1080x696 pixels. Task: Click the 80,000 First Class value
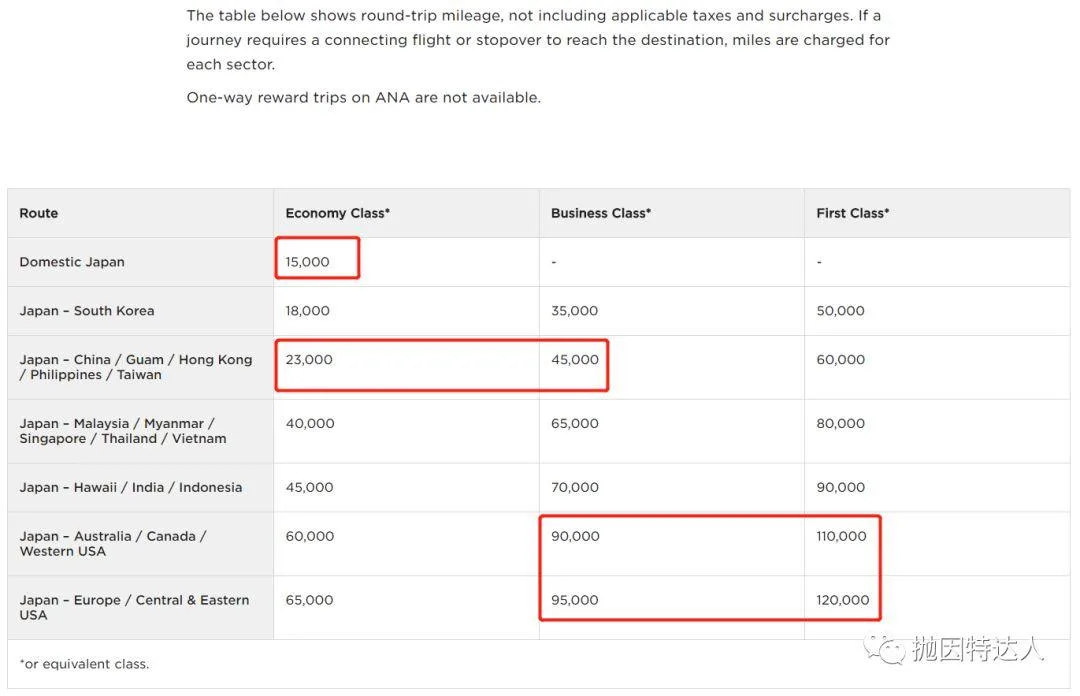(x=840, y=424)
